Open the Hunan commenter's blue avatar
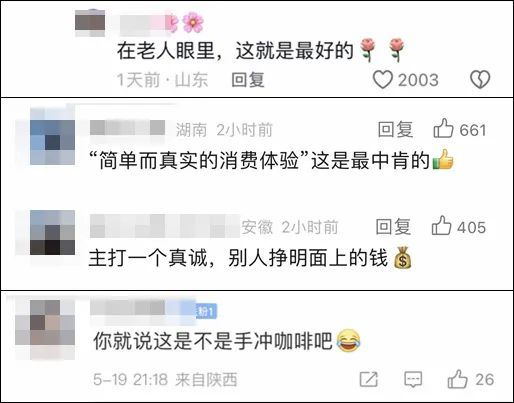This screenshot has height=403, width=514. pos(52,142)
